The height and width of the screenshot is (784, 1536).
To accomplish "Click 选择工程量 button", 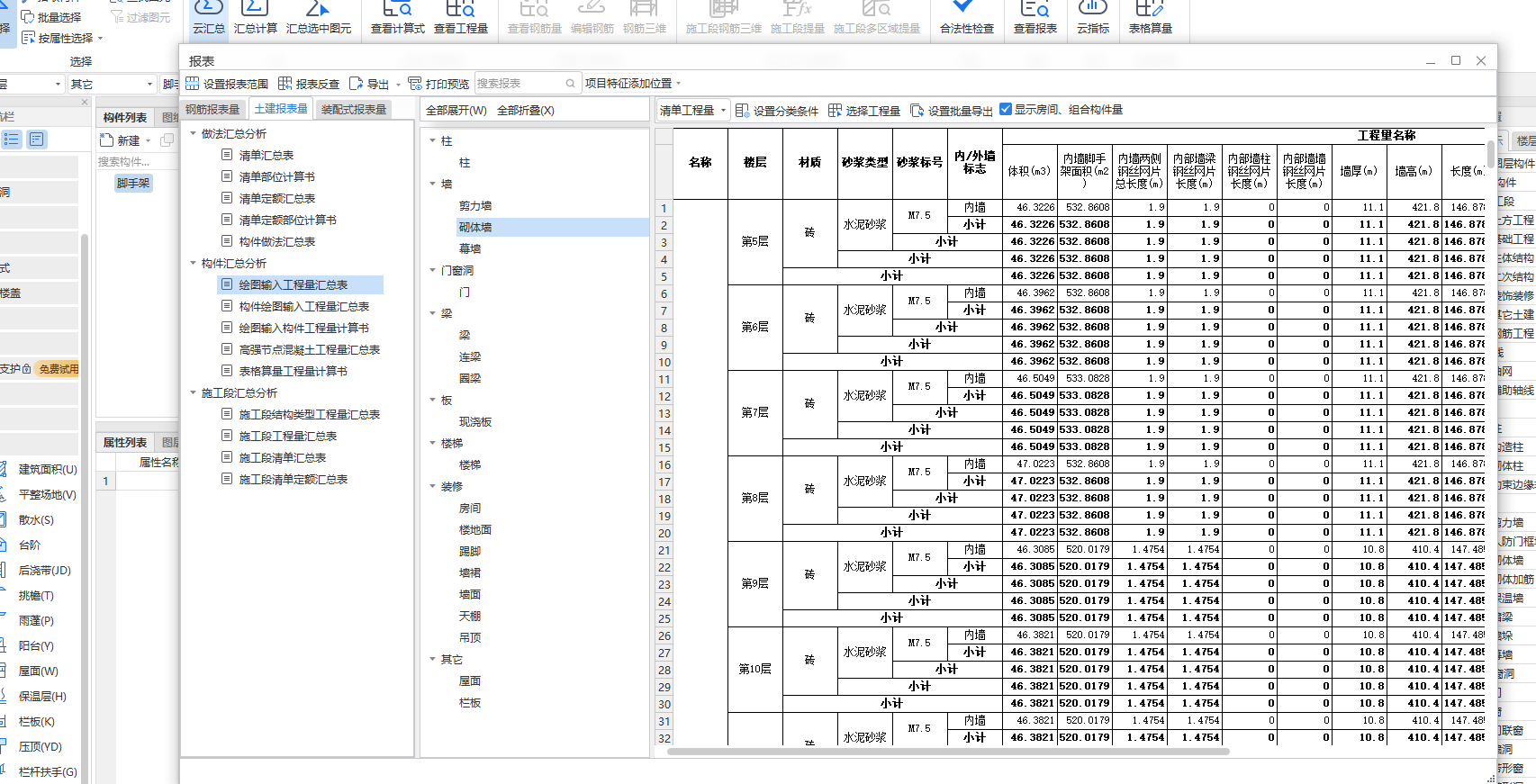I will (x=864, y=111).
